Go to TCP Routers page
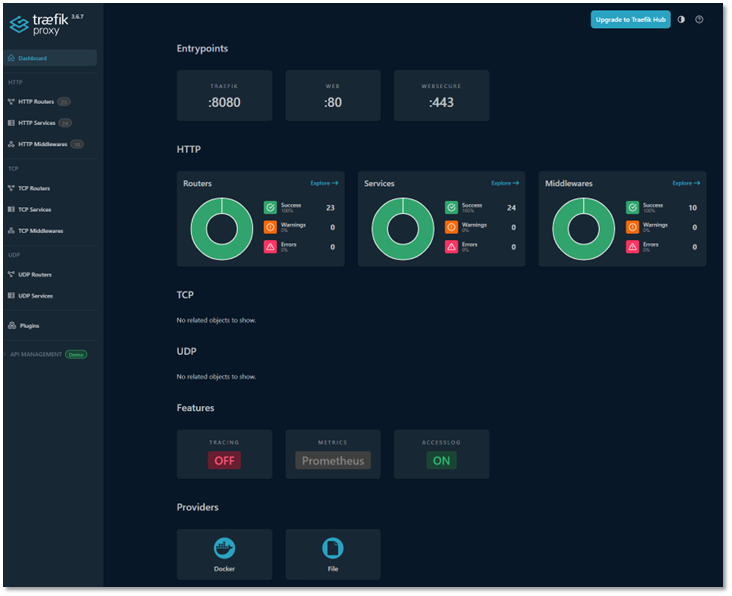Image resolution: width=732 pixels, height=596 pixels. tap(29, 189)
